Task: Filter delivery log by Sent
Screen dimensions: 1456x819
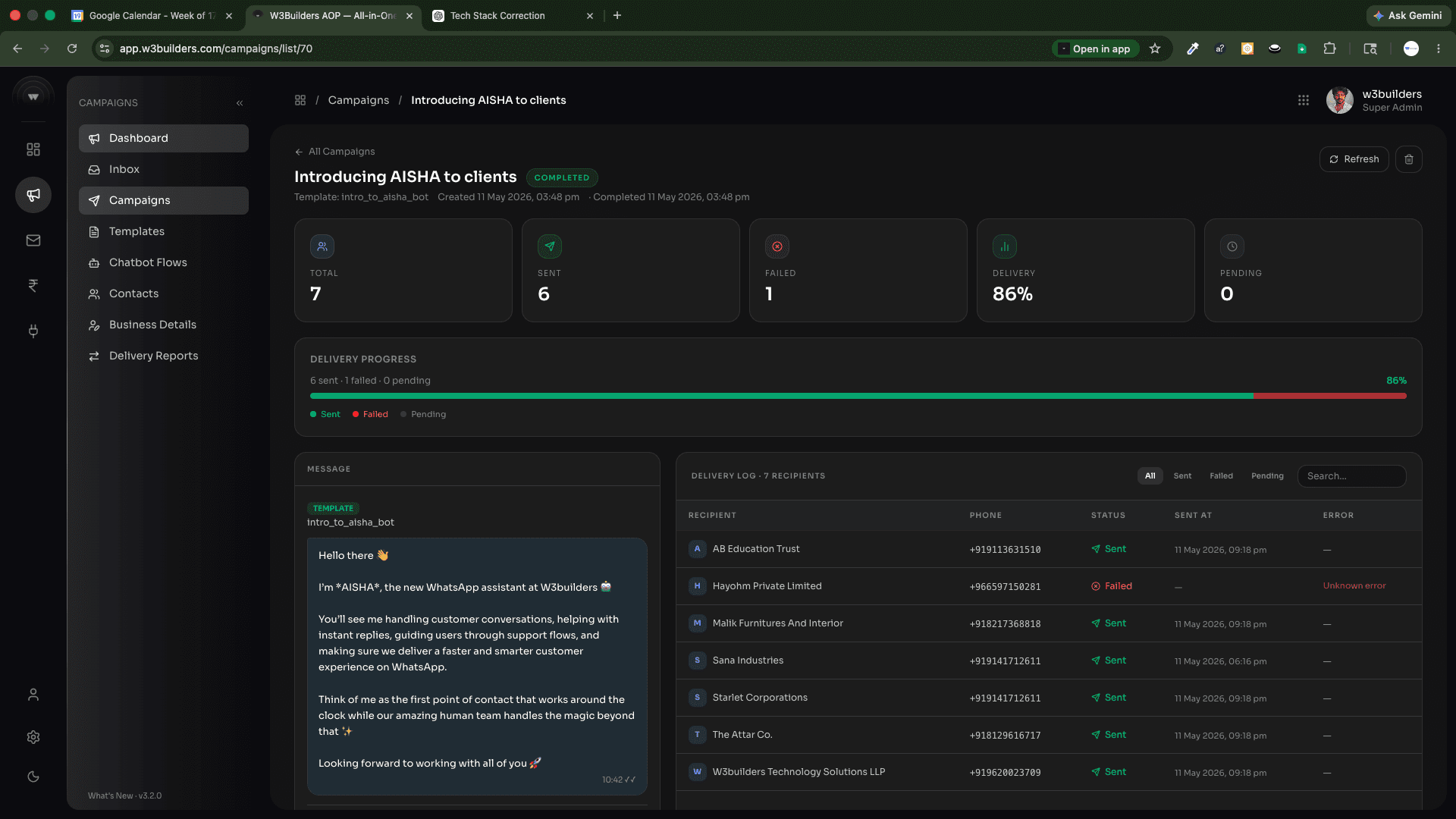Action: pos(1182,476)
